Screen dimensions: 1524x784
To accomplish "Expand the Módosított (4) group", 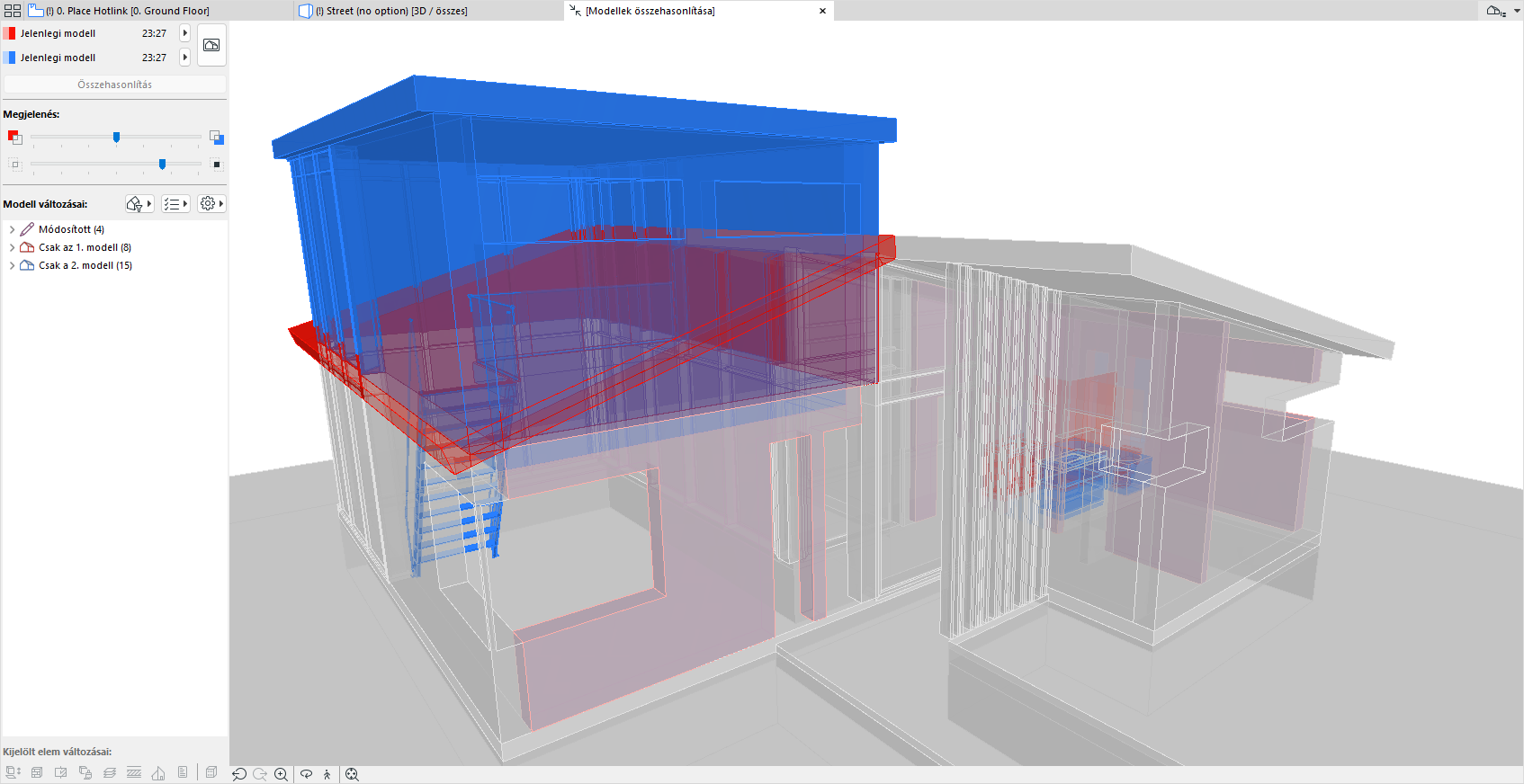I will [12, 230].
